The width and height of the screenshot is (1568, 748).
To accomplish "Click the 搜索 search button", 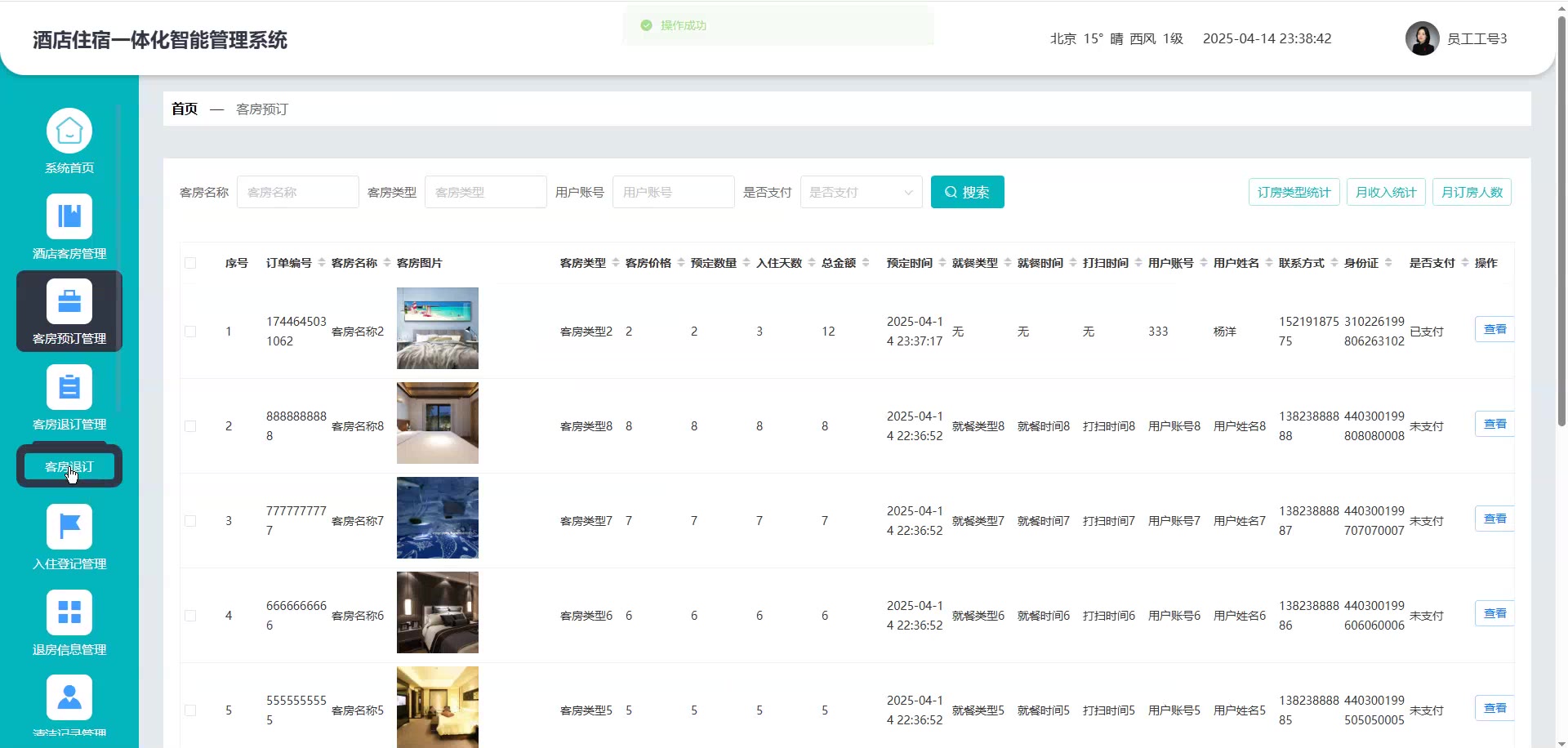I will pos(967,192).
